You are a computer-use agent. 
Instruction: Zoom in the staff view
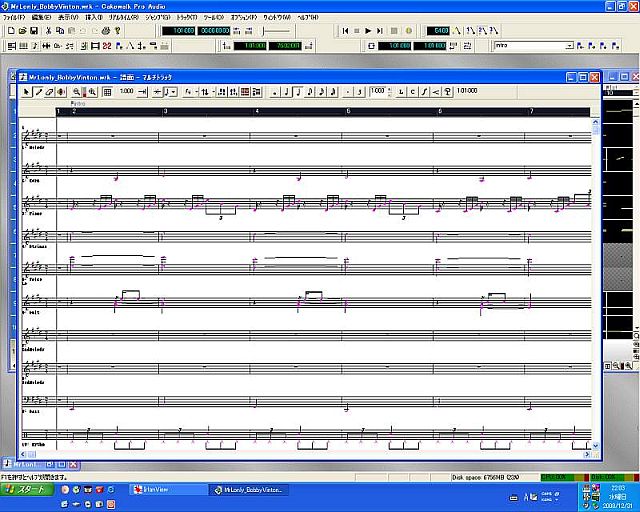93,92
